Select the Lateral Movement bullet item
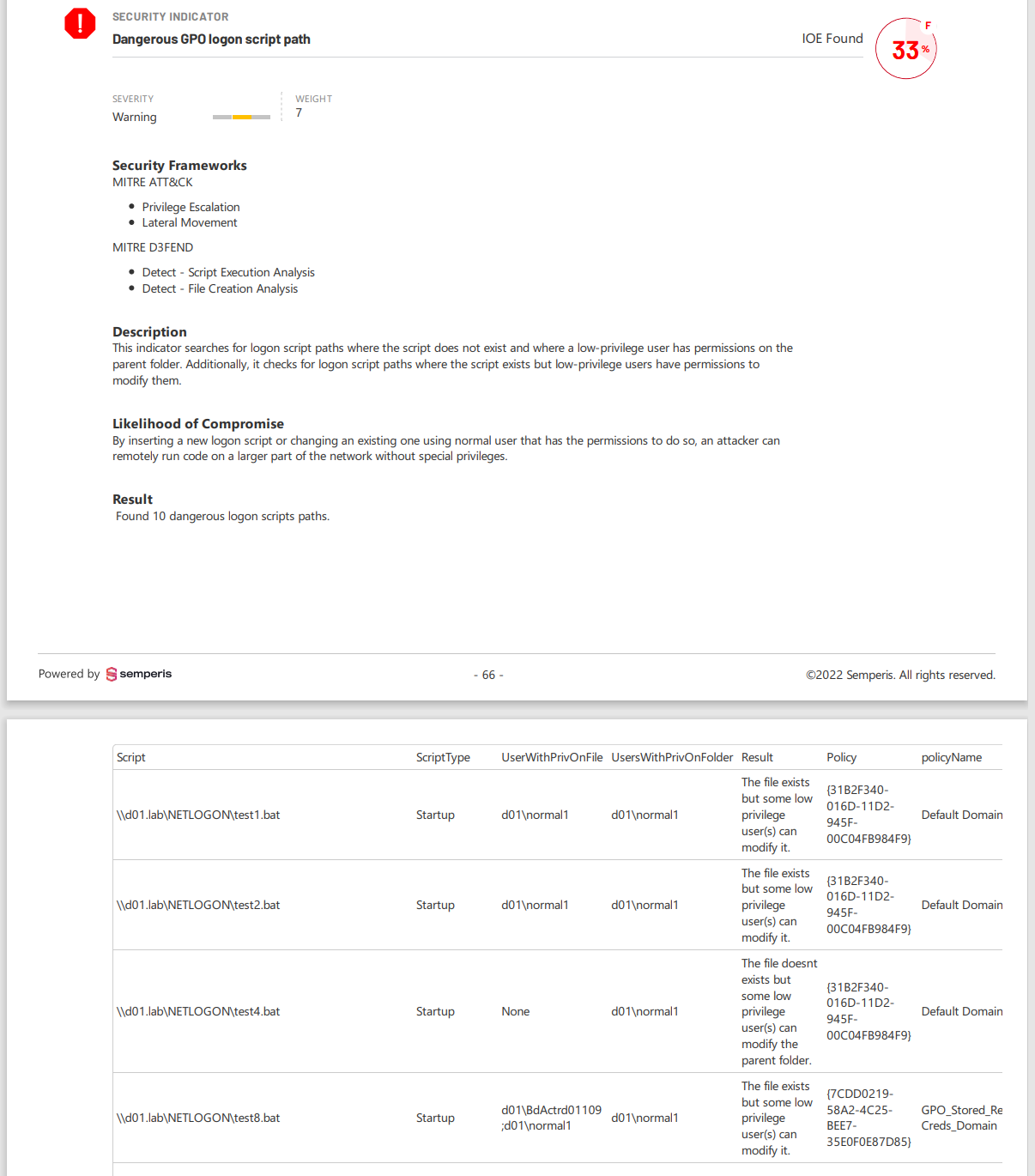Image resolution: width=1035 pixels, height=1176 pixels. tap(189, 222)
